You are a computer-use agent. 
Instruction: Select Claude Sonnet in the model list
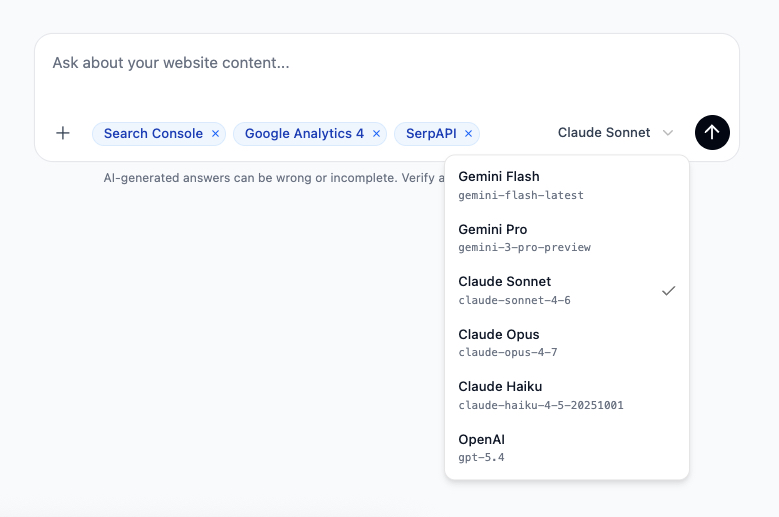(567, 291)
